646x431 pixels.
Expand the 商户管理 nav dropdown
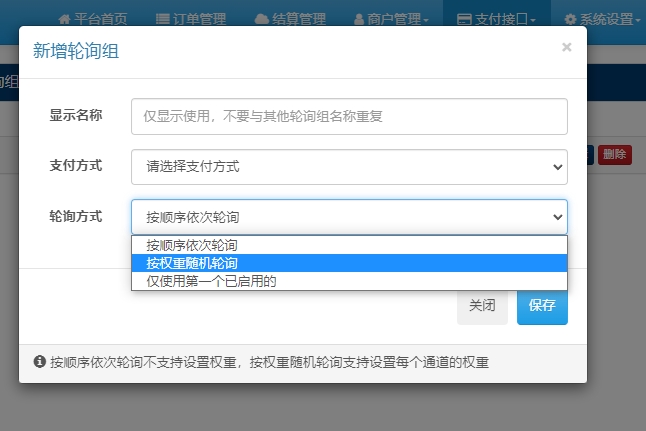pyautogui.click(x=391, y=19)
